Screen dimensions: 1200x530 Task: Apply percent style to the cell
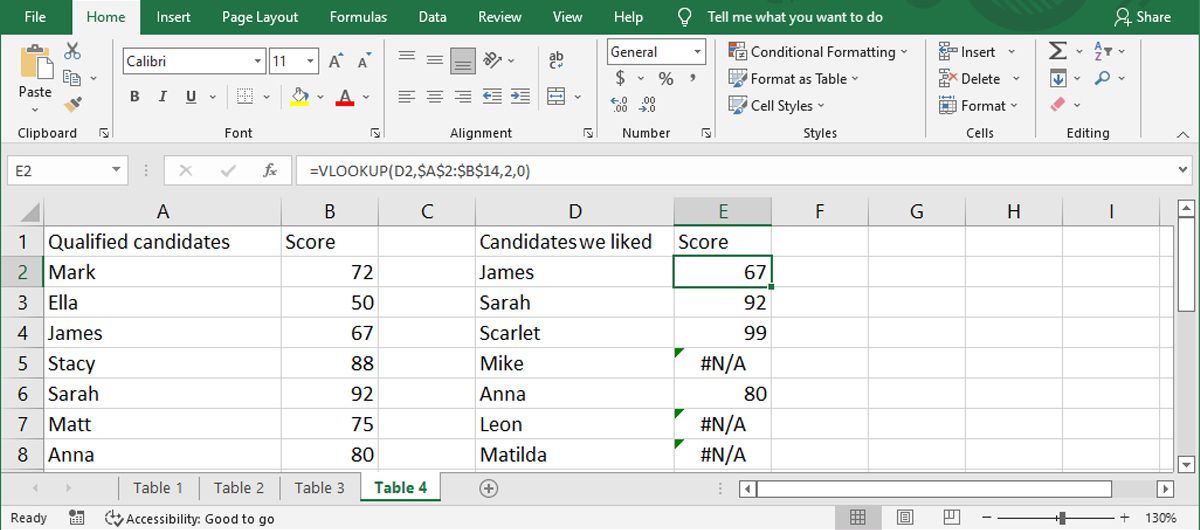click(666, 78)
